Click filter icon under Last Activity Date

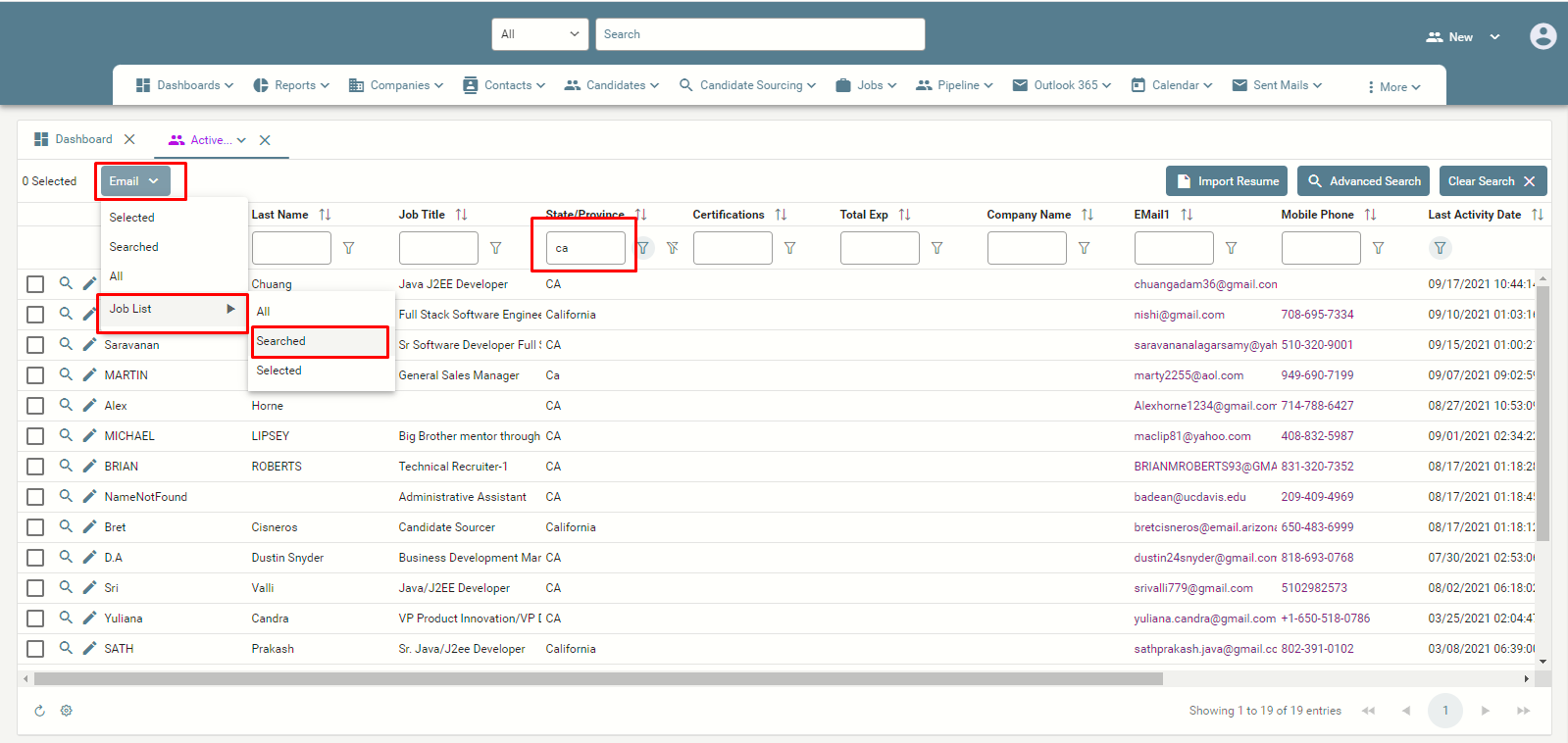[1440, 248]
